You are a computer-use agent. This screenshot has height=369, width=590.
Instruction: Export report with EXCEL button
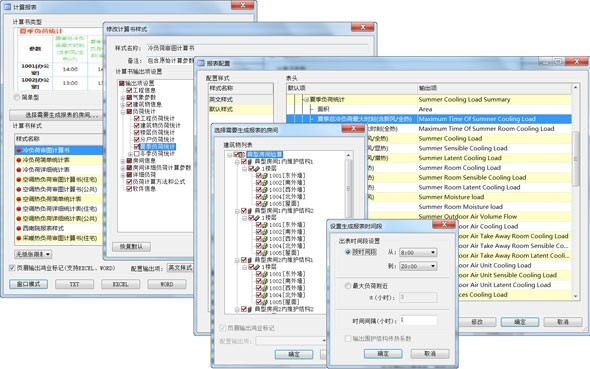click(x=120, y=284)
